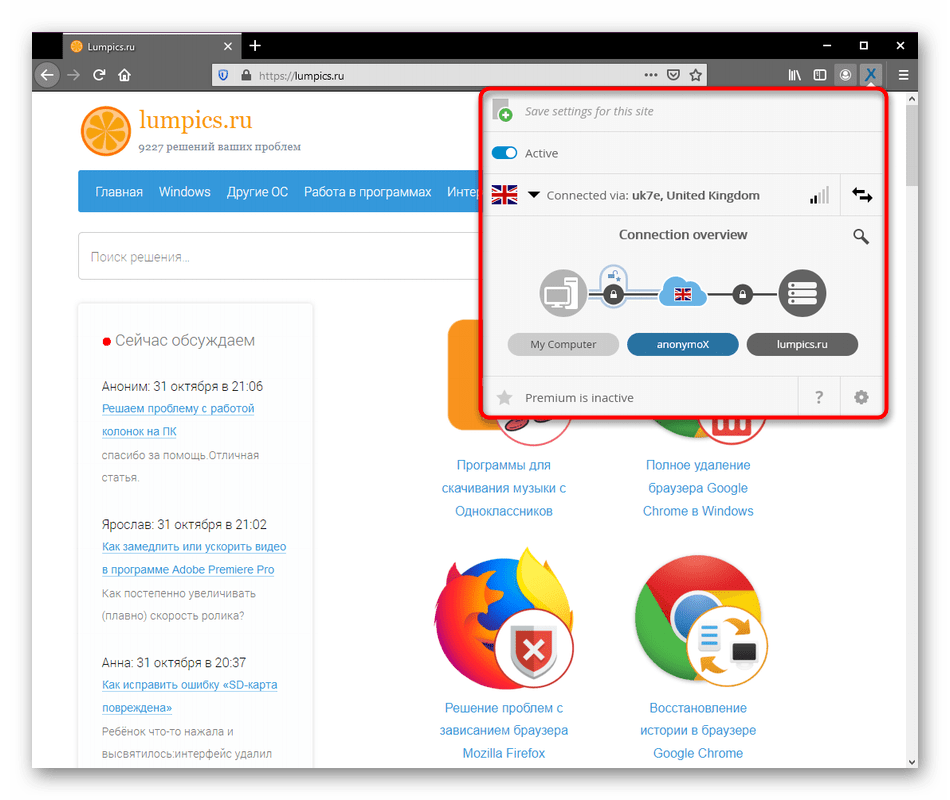Reload the current page
This screenshot has height=800, width=950.
99,75
